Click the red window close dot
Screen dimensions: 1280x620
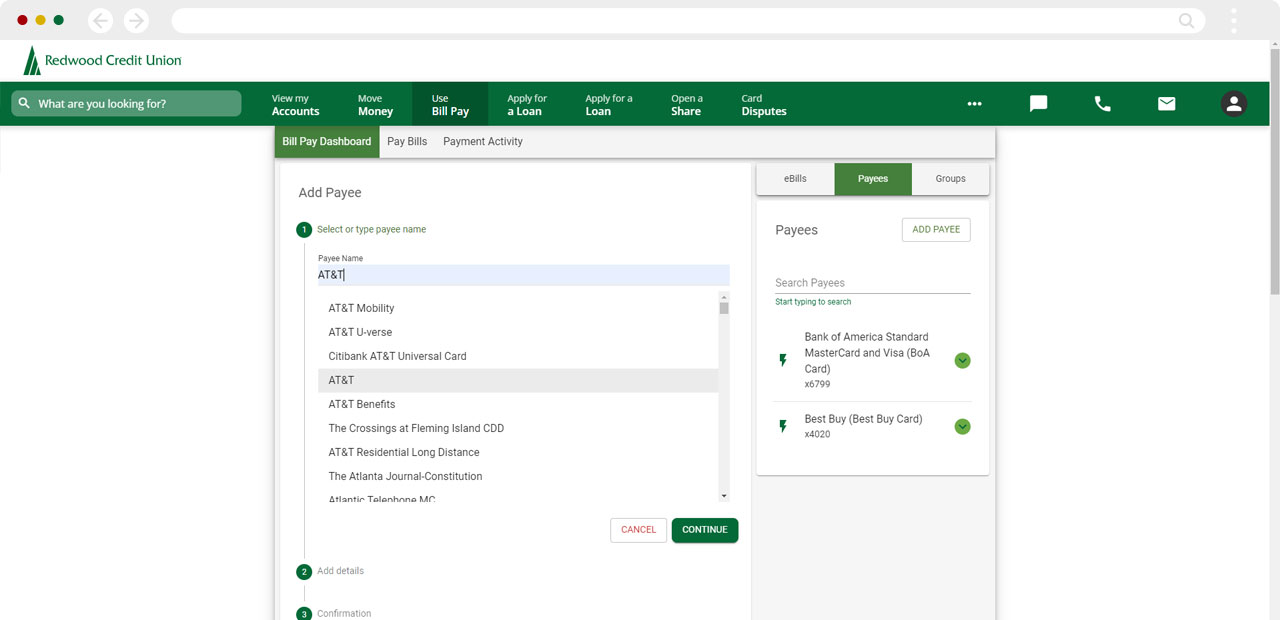[x=23, y=20]
